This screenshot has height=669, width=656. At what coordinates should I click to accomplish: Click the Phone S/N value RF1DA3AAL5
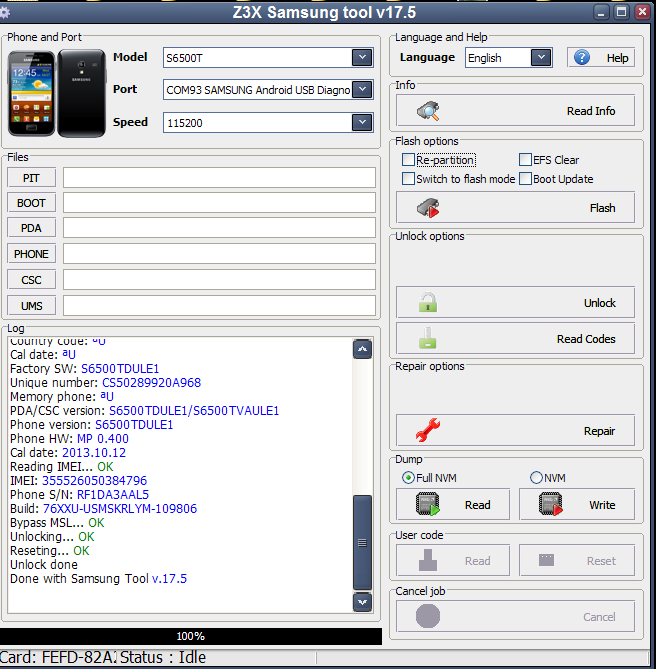coord(113,494)
